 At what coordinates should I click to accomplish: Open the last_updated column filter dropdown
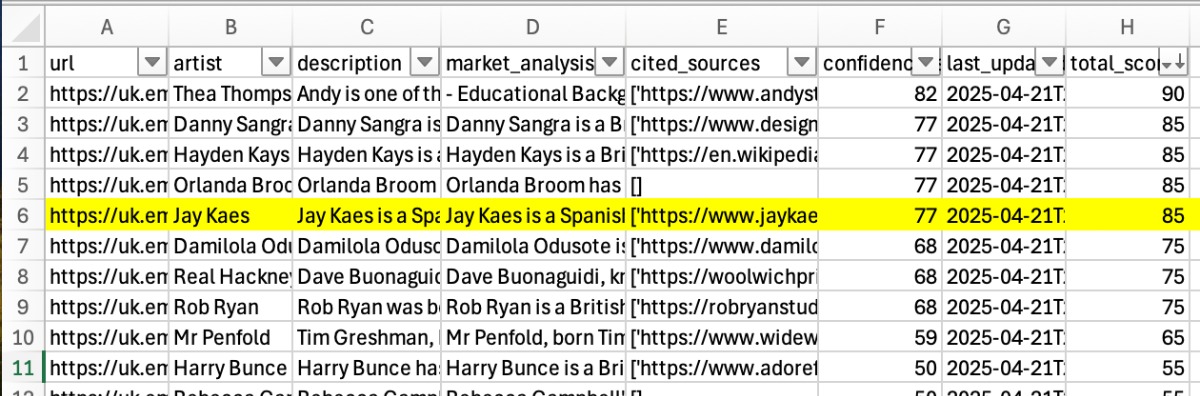click(x=1050, y=63)
